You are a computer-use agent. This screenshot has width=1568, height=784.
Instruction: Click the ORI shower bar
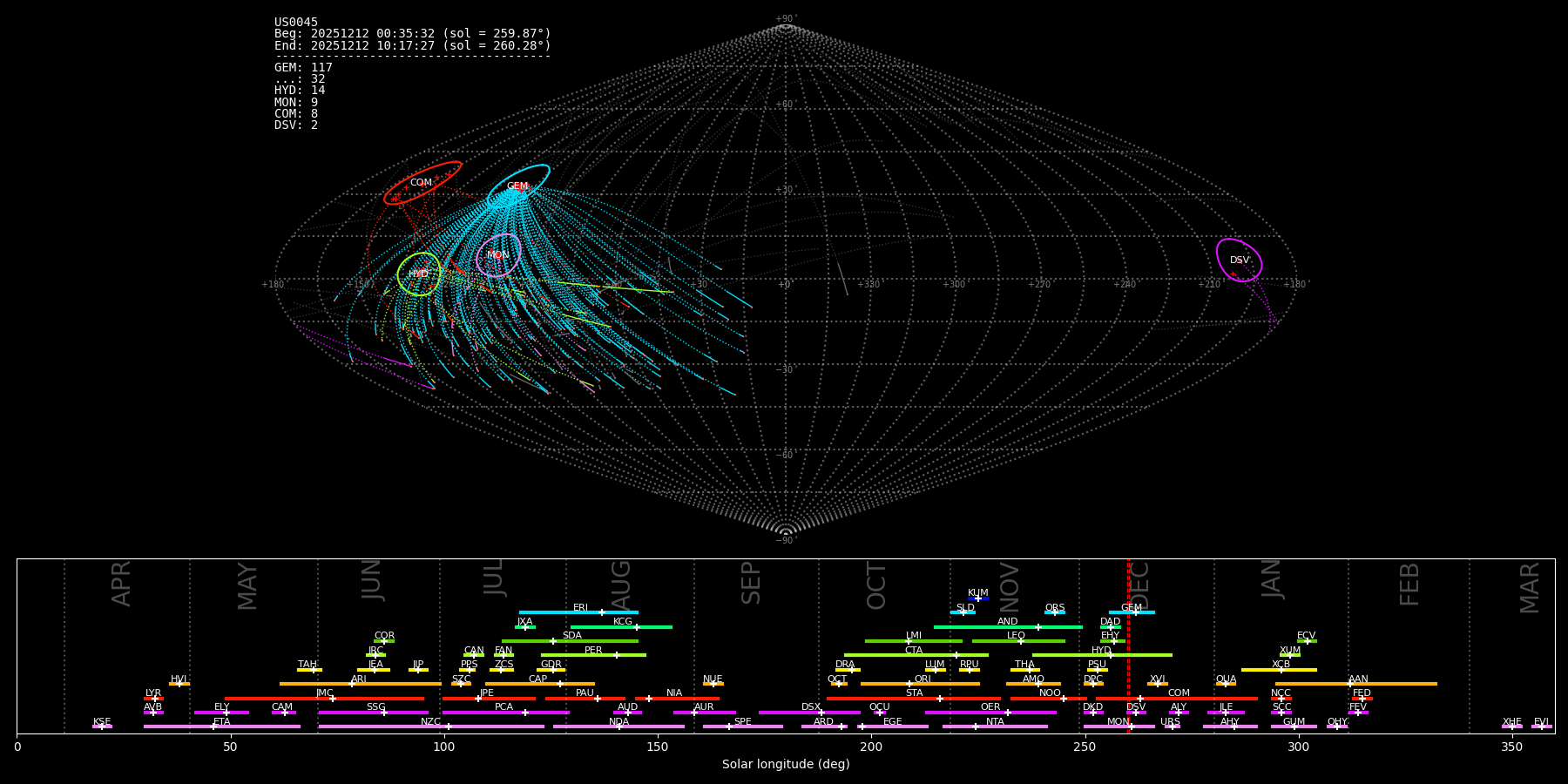[920, 684]
